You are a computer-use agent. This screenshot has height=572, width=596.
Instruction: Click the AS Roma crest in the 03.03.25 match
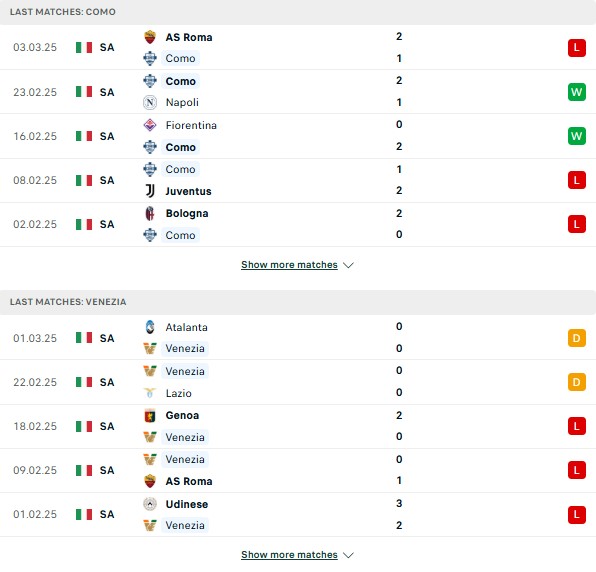[150, 37]
